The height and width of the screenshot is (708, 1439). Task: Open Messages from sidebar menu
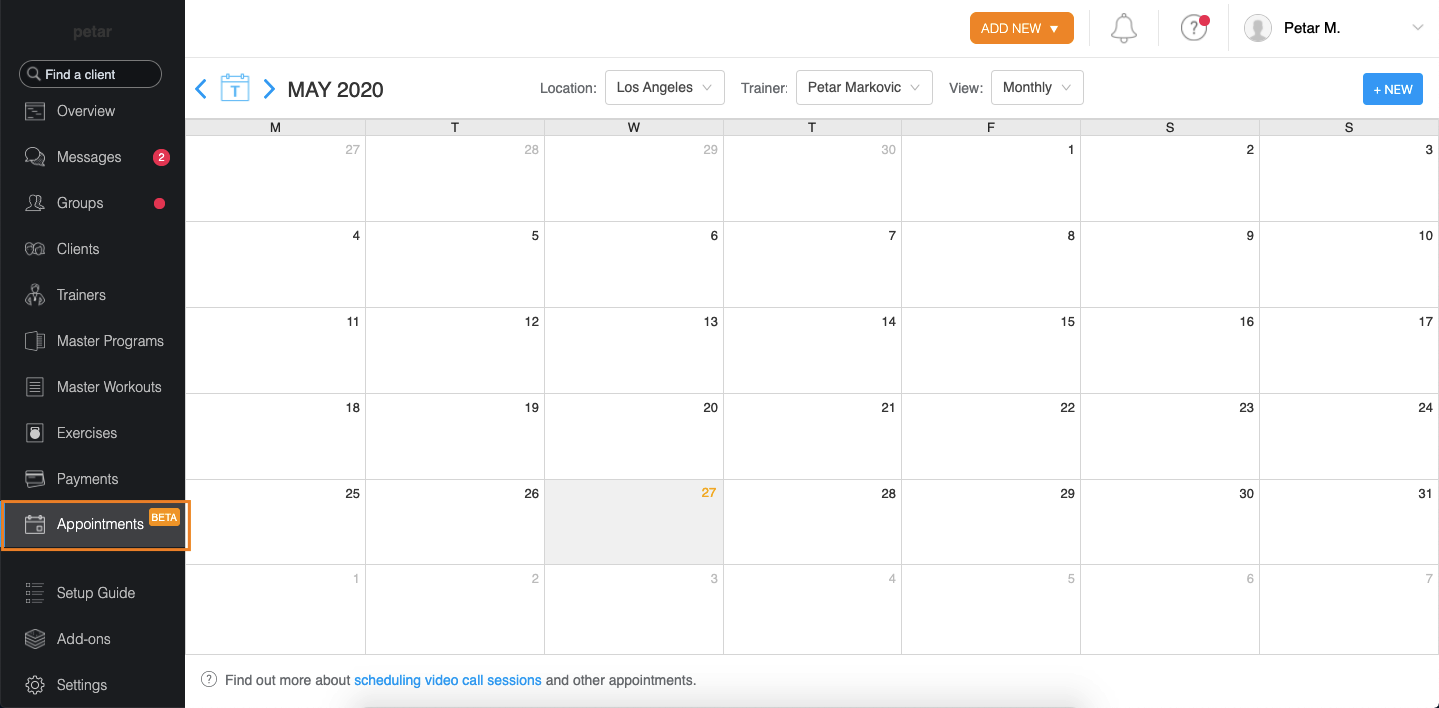(89, 157)
